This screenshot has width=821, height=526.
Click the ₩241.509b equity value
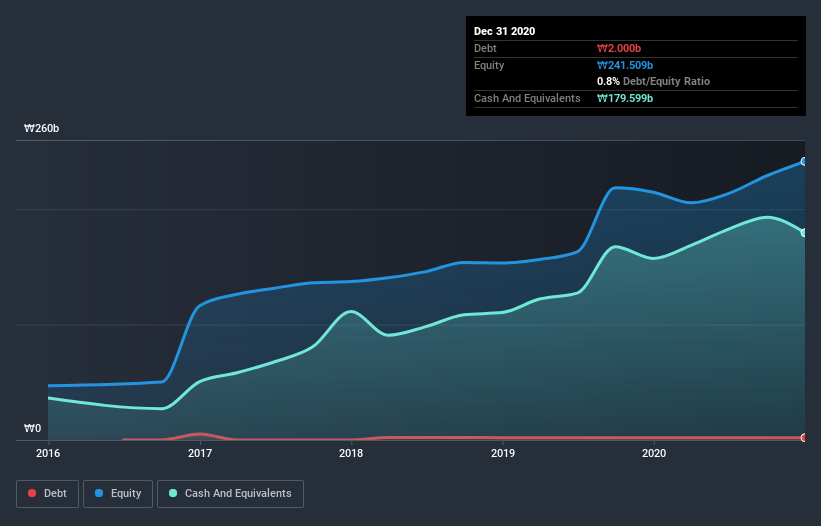(625, 65)
